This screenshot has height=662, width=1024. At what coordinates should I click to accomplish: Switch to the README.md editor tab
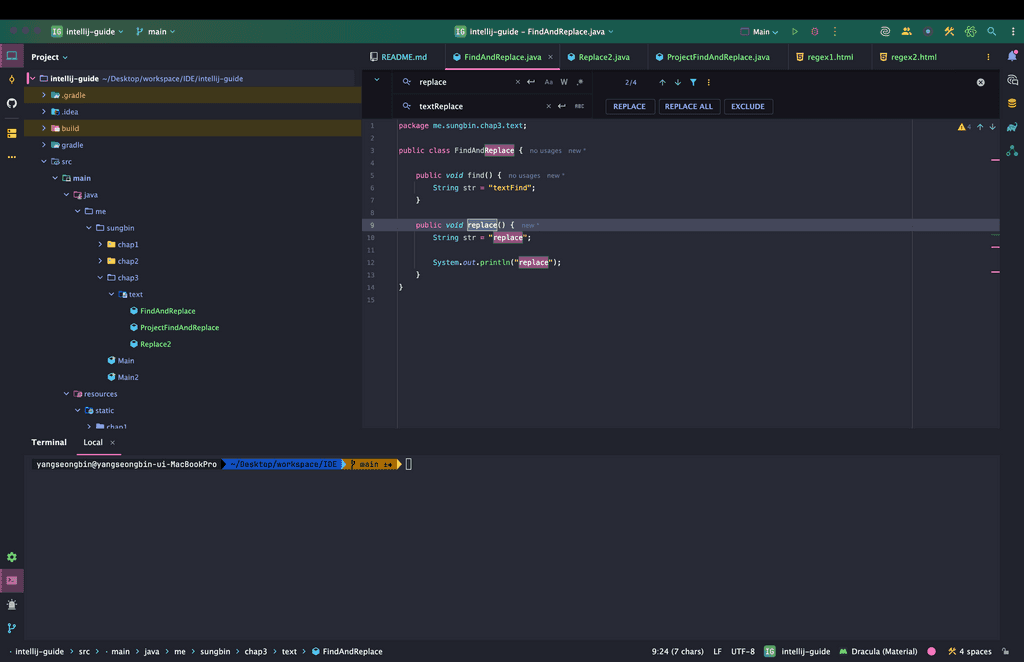click(x=403, y=57)
